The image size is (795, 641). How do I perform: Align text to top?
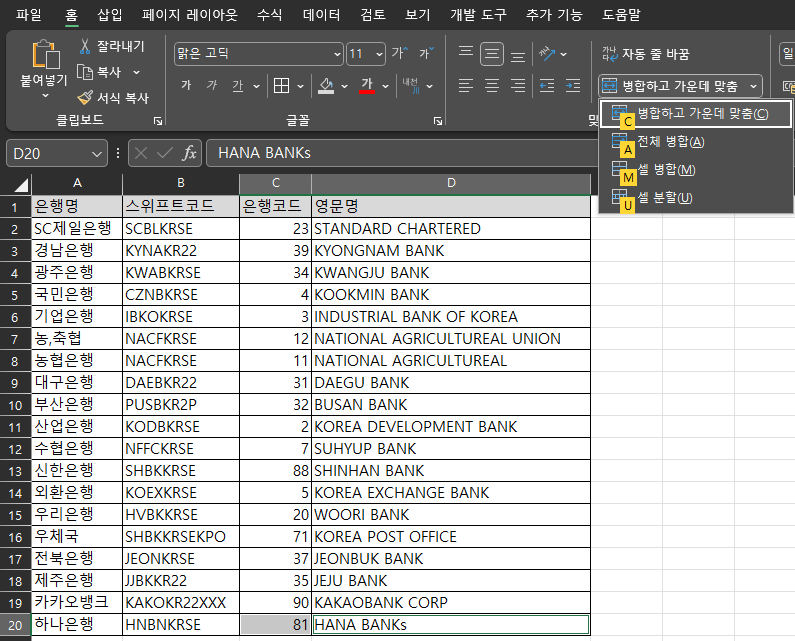(465, 54)
